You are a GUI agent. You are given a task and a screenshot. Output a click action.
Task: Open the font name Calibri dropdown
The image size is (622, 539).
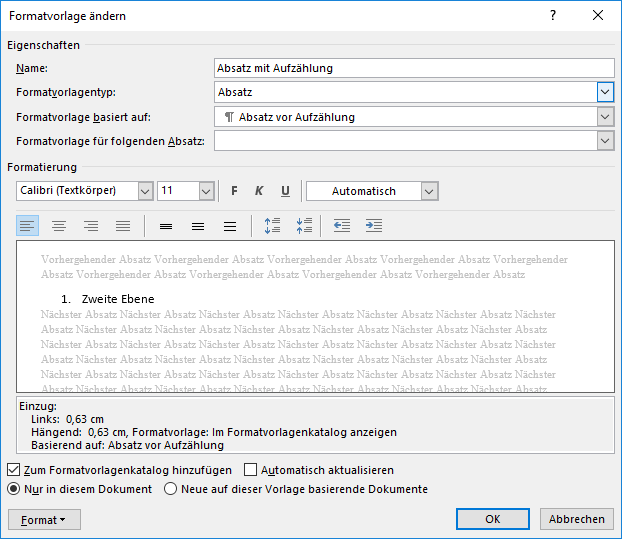(x=145, y=191)
